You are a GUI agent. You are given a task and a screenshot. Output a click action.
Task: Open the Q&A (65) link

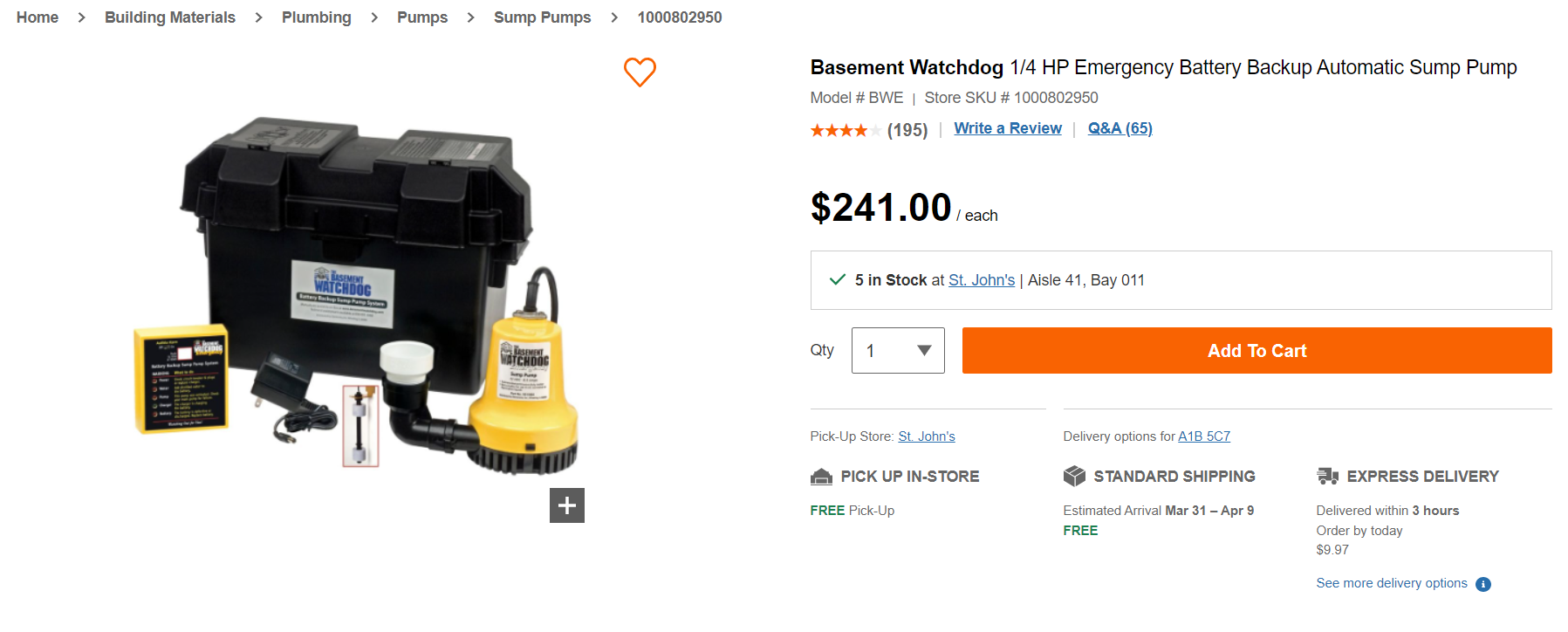click(x=1120, y=128)
